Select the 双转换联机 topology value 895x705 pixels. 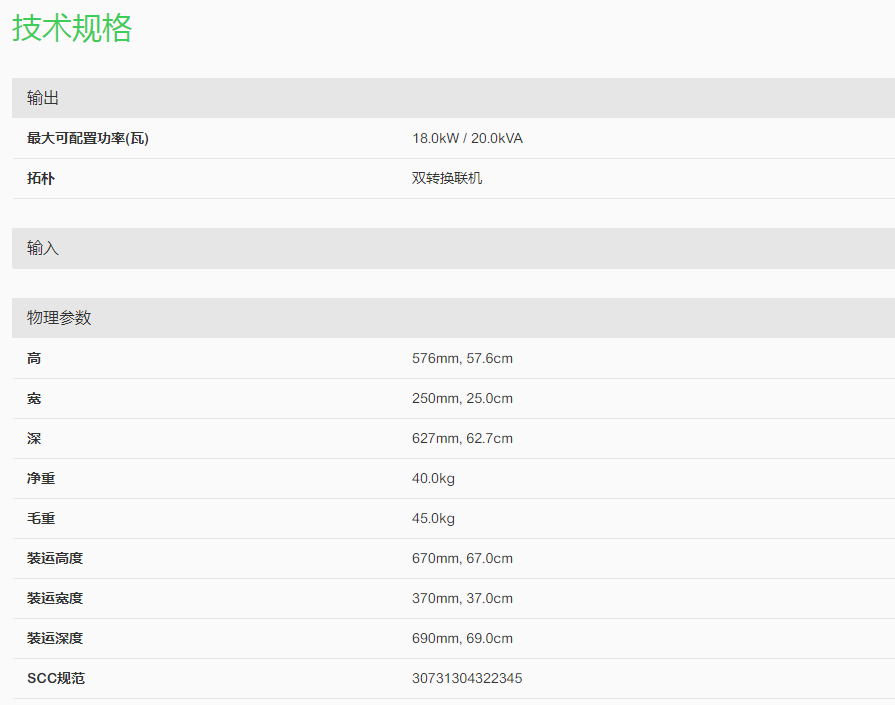[447, 178]
